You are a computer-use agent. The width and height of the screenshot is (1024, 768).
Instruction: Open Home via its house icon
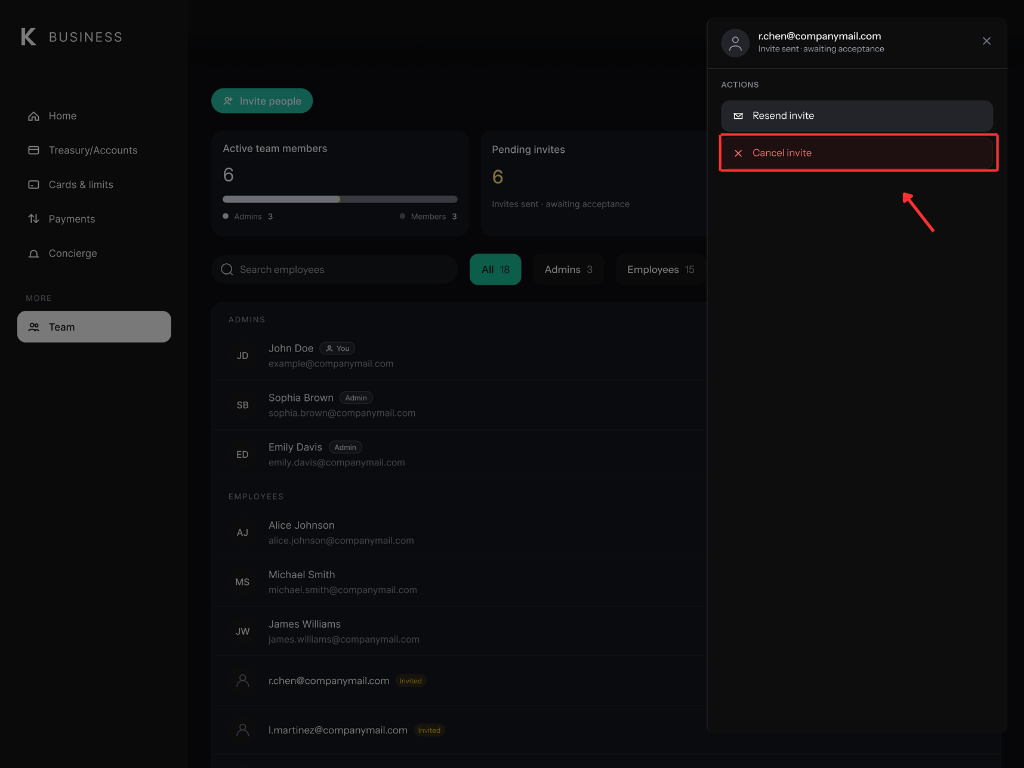click(x=33, y=116)
